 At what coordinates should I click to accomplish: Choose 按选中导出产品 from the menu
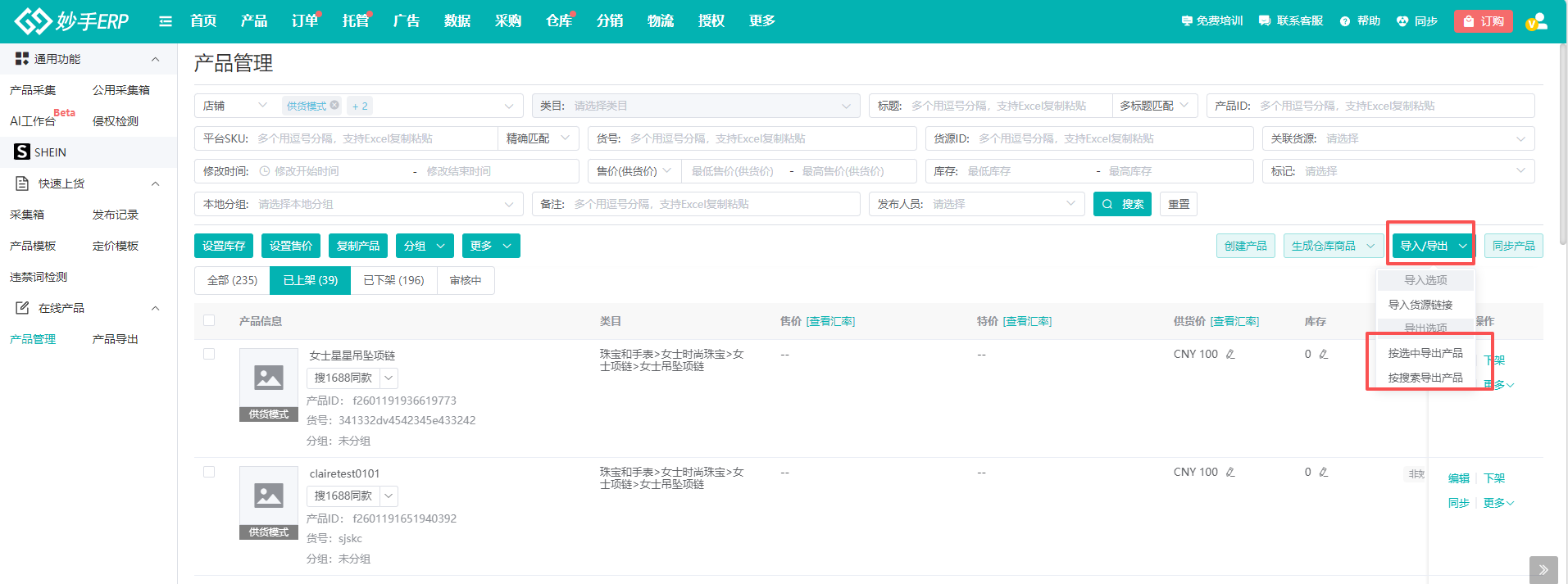1425,353
